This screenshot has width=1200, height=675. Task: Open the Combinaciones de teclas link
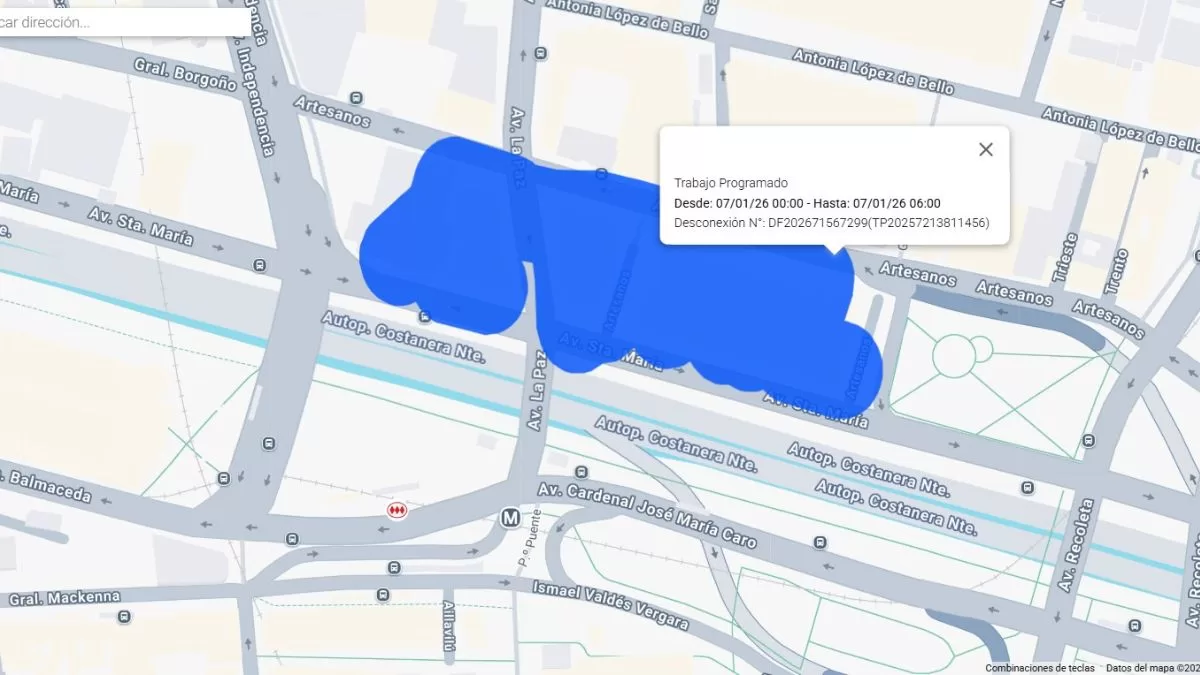point(1040,668)
